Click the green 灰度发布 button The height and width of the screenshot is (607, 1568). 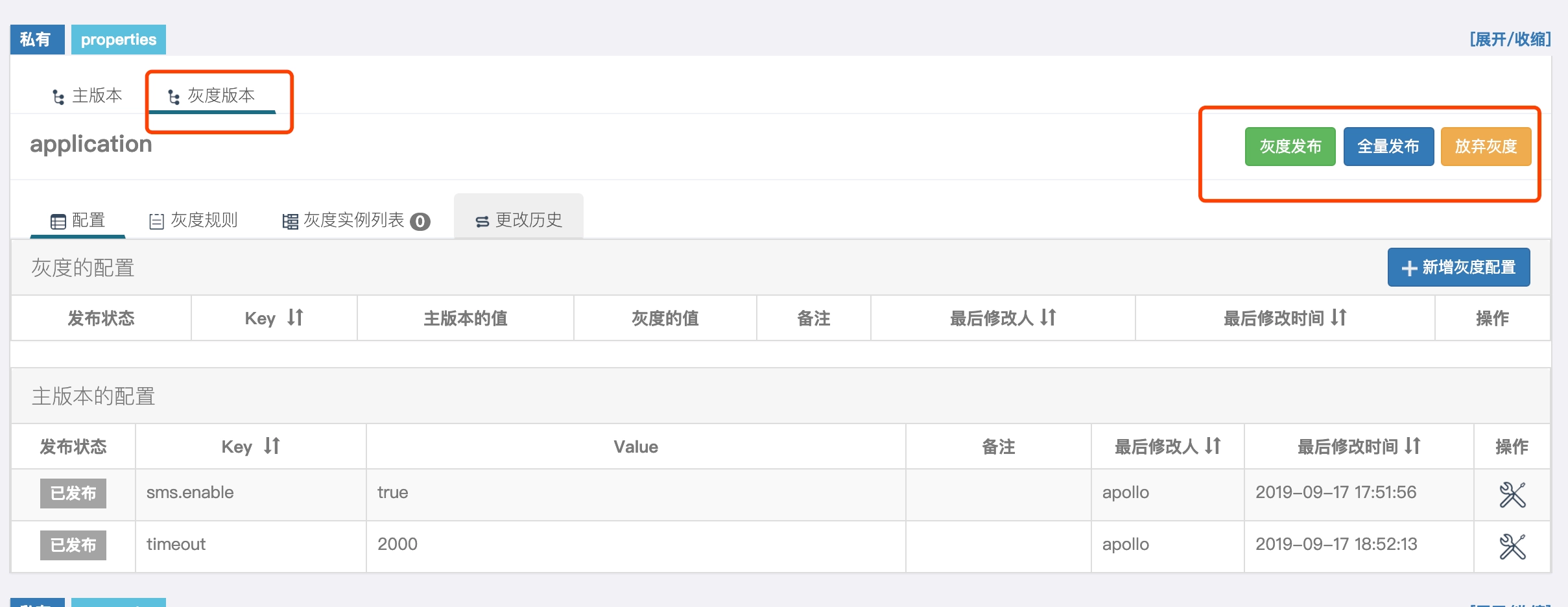pos(1290,147)
